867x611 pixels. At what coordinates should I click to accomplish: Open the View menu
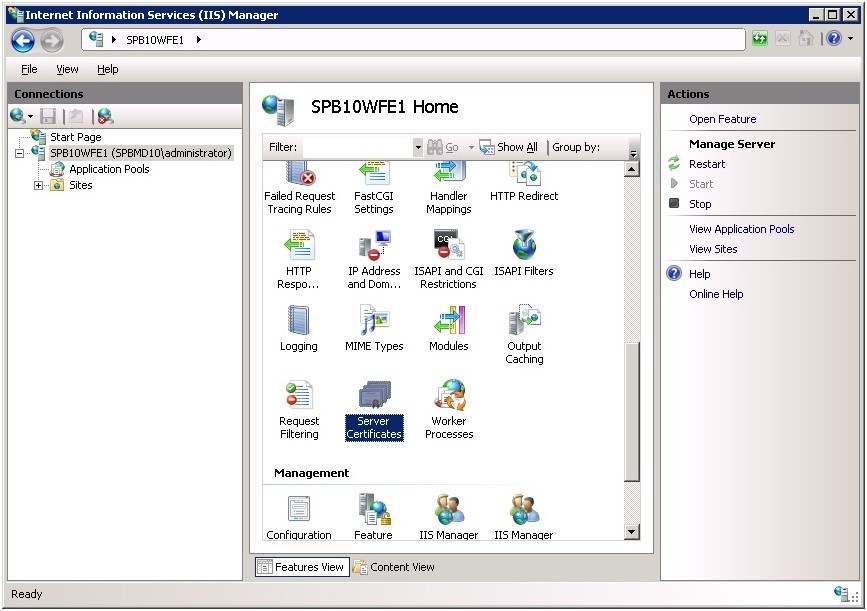coord(67,69)
